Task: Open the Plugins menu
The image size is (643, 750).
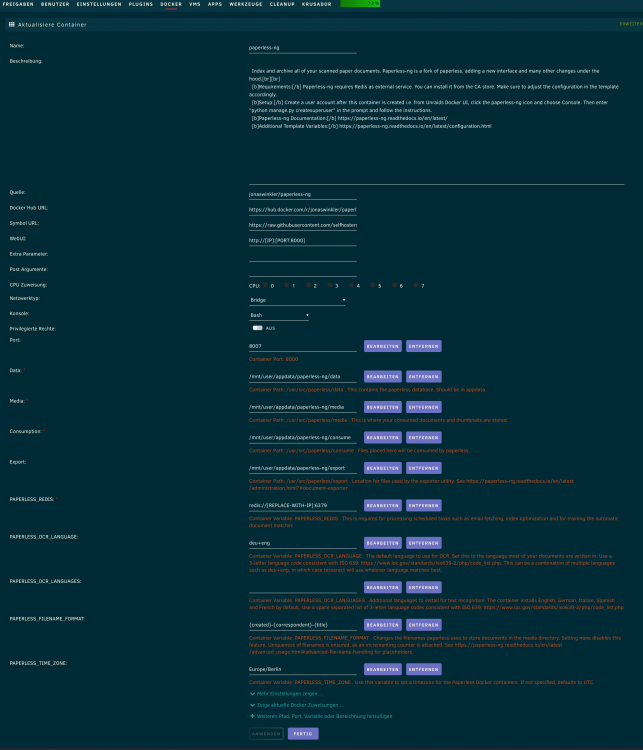Action: [x=141, y=4]
